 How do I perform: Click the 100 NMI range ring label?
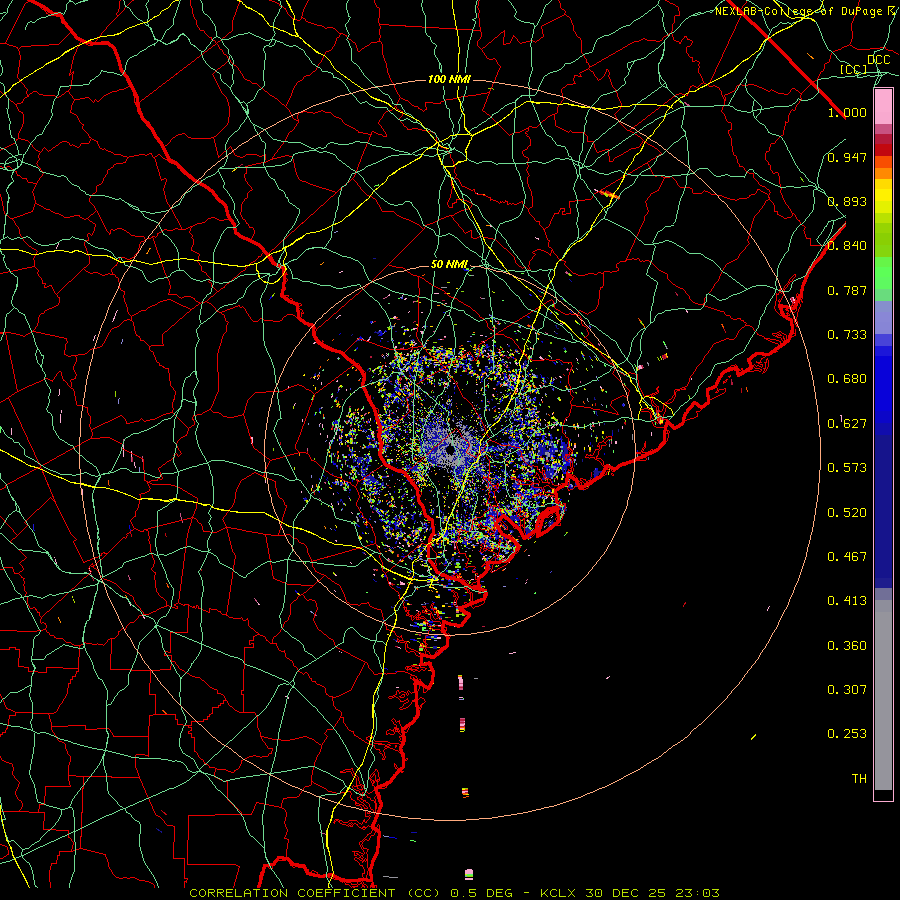pyautogui.click(x=449, y=79)
